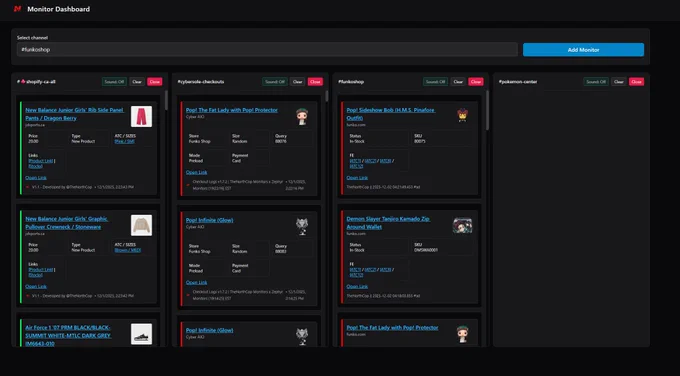Open Pop! Sideshow Bob title link

[390, 114]
